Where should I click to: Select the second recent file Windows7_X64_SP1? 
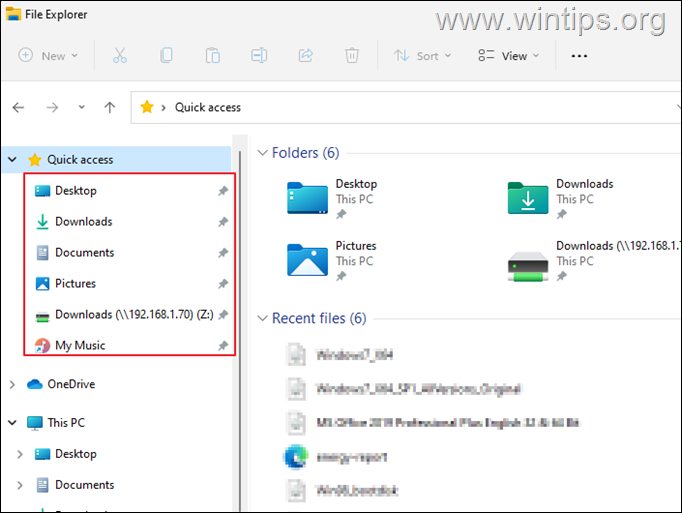tap(404, 389)
